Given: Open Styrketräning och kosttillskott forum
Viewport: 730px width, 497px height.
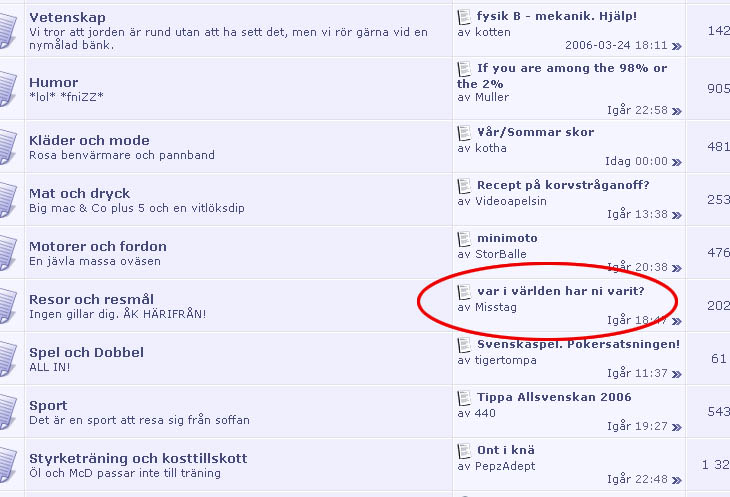Looking at the screenshot, I should [x=138, y=458].
